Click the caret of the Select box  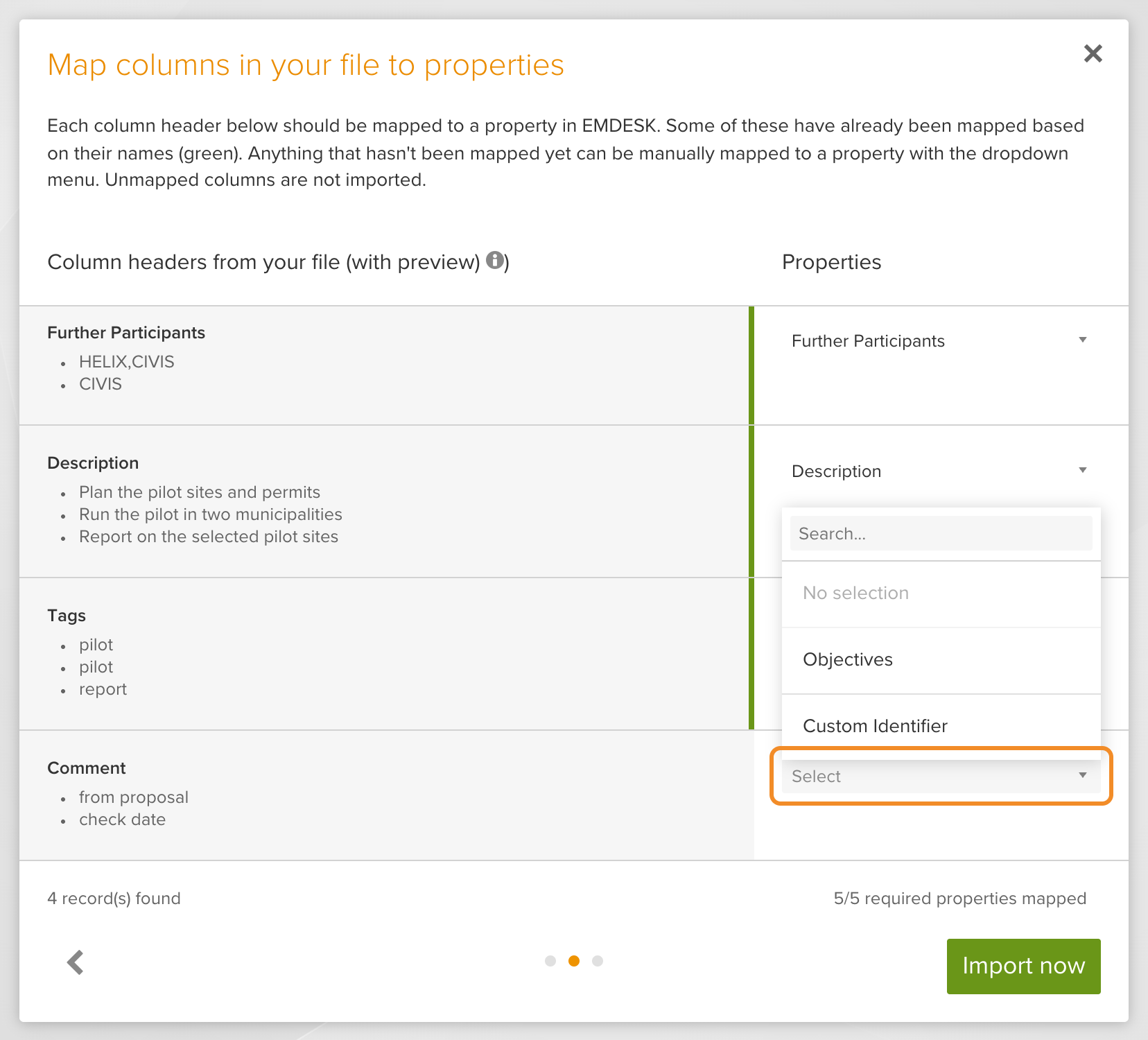pos(1083,775)
